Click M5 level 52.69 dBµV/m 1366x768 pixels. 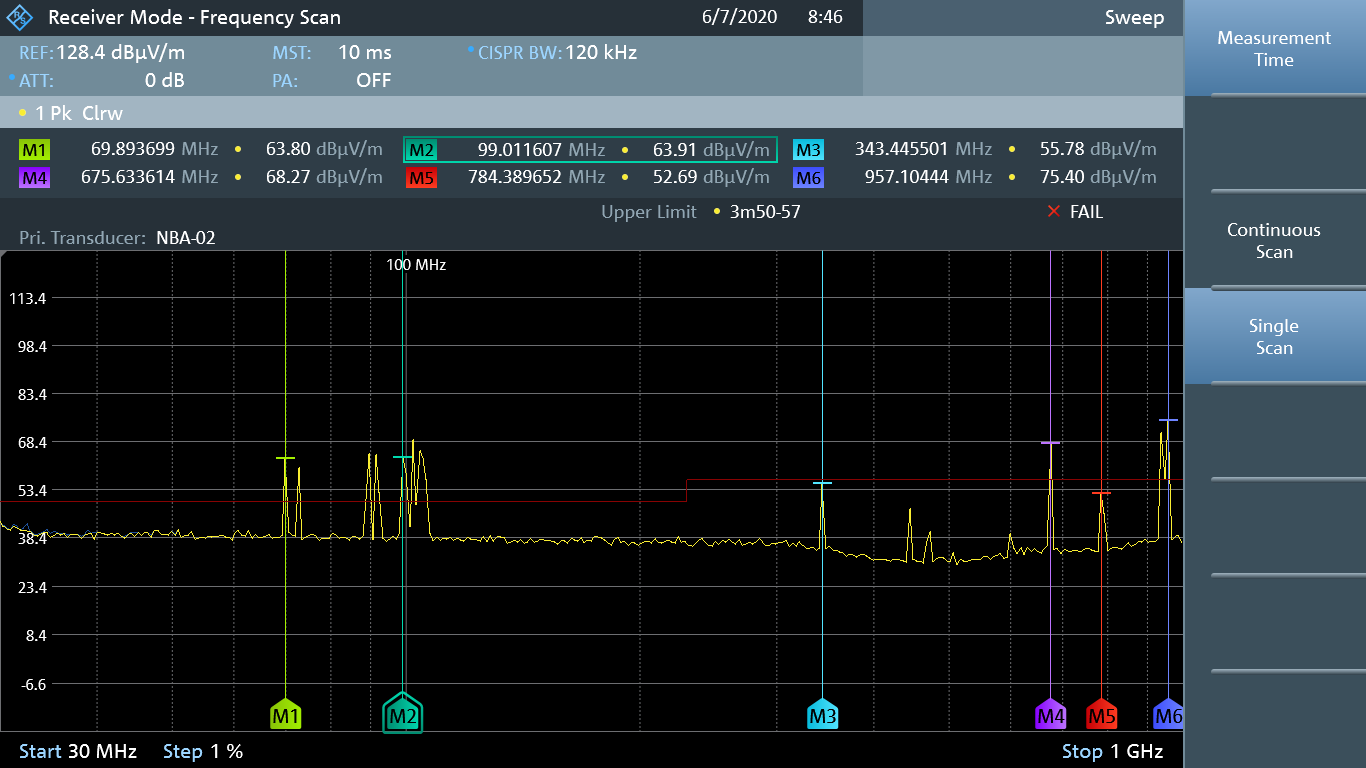[711, 177]
